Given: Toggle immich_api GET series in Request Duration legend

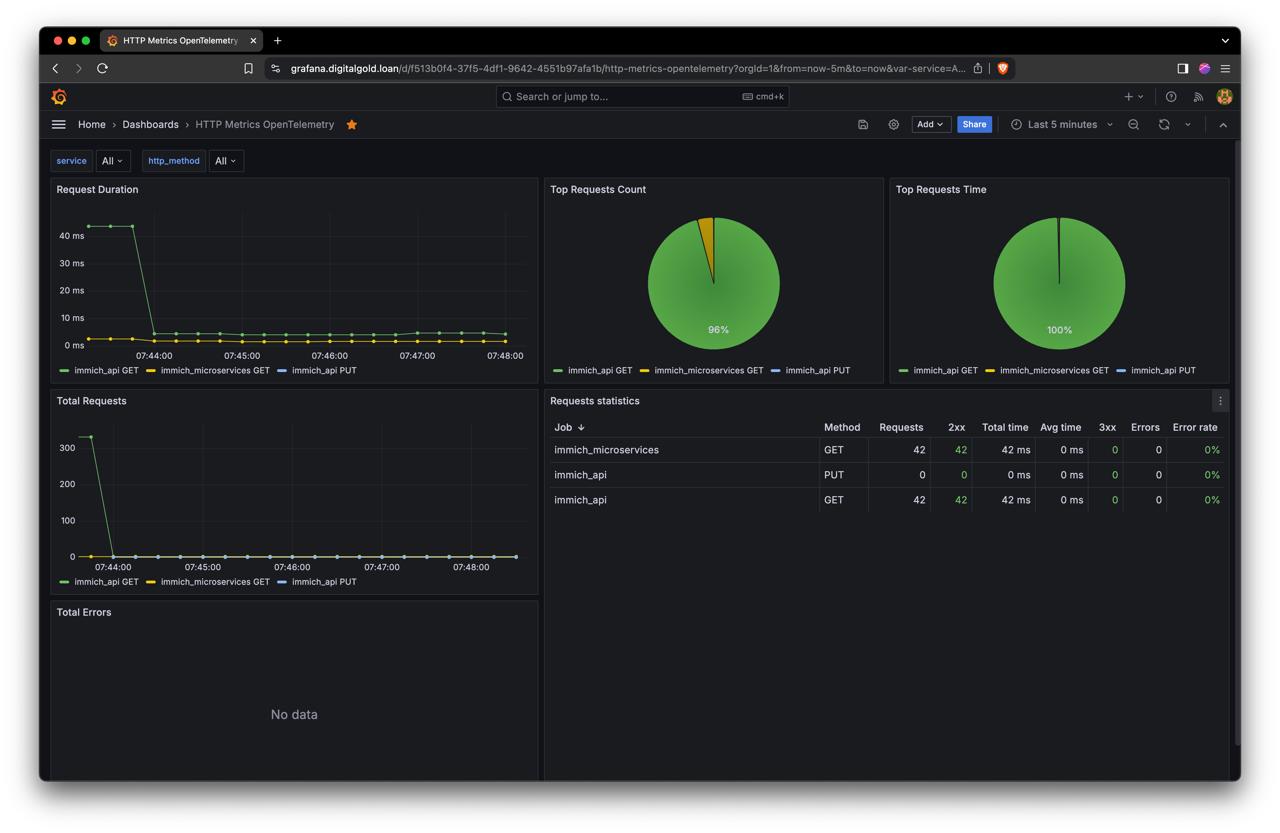Looking at the screenshot, I should (x=106, y=371).
